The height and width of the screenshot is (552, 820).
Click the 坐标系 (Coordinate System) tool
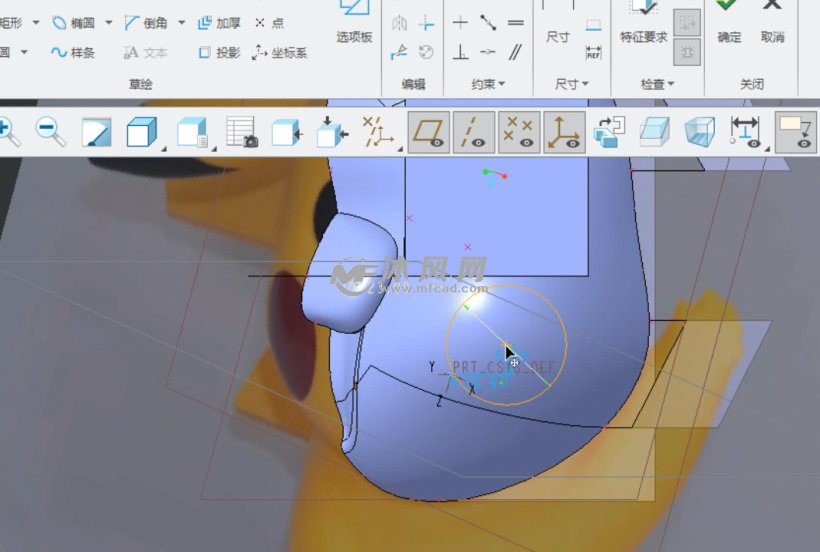coord(279,52)
